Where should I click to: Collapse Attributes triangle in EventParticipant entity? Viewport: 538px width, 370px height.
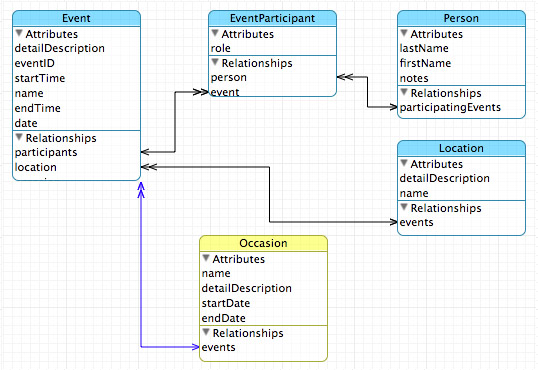(x=215, y=34)
